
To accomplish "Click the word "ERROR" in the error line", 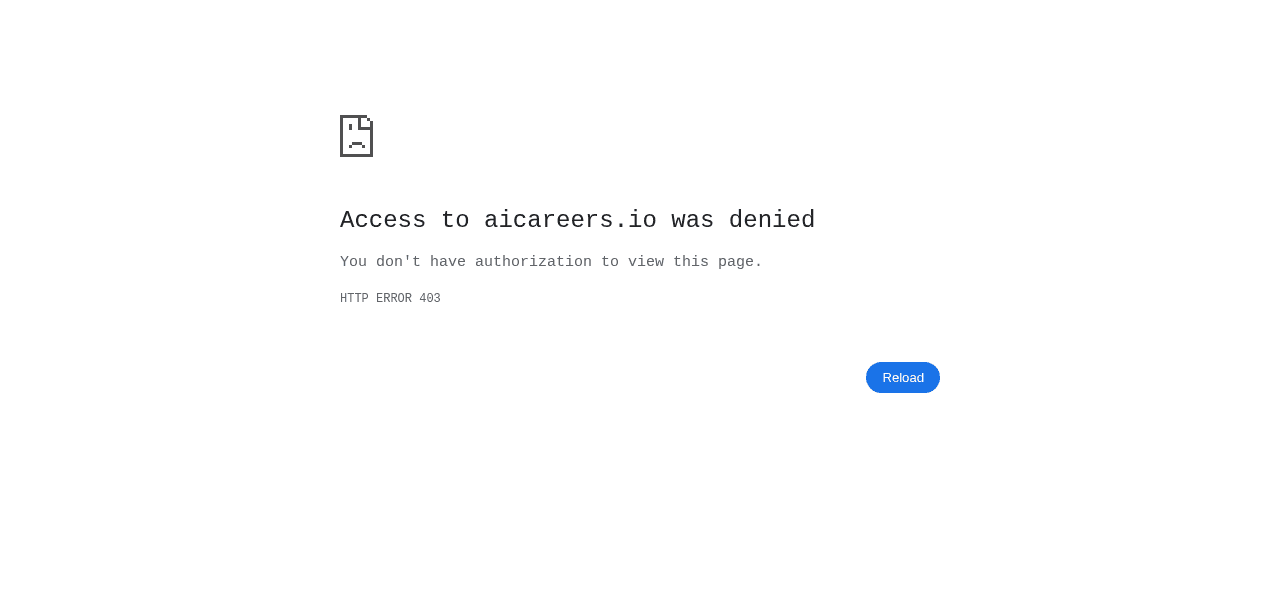I will pos(394,299).
